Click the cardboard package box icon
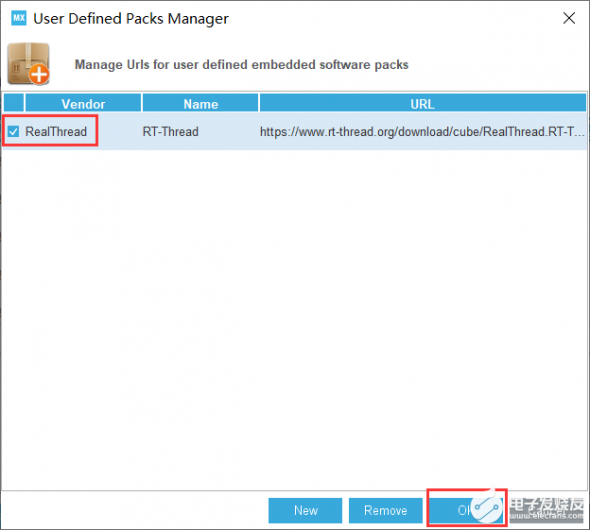Image resolution: width=590 pixels, height=530 pixels. point(28,63)
